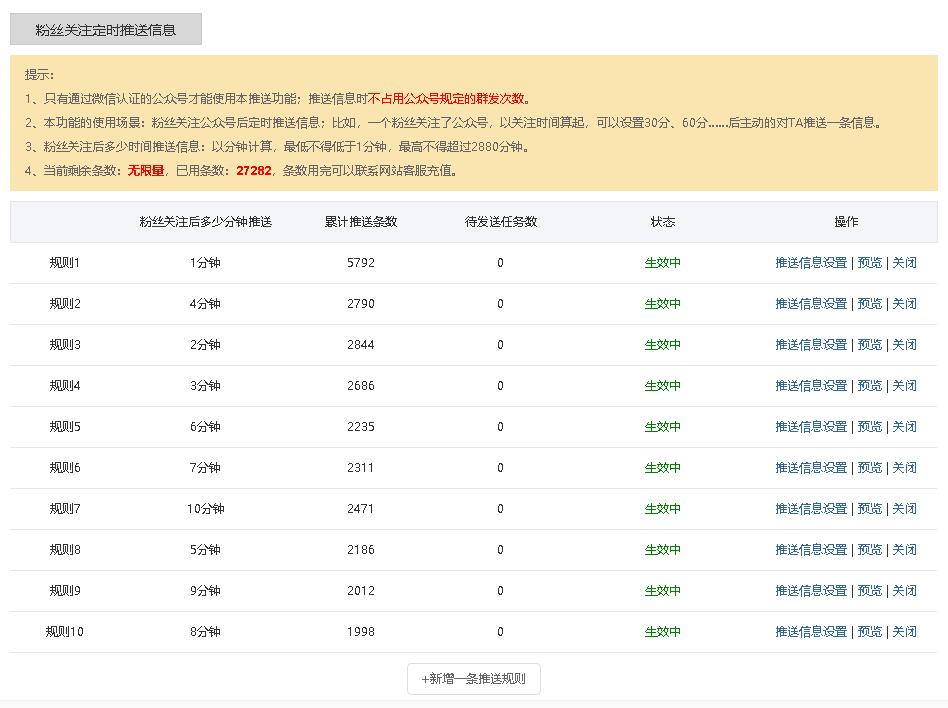Viewport: 948px width, 708px height.
Task: Open 推送信息设置 for 规则10
Action: 811,631
